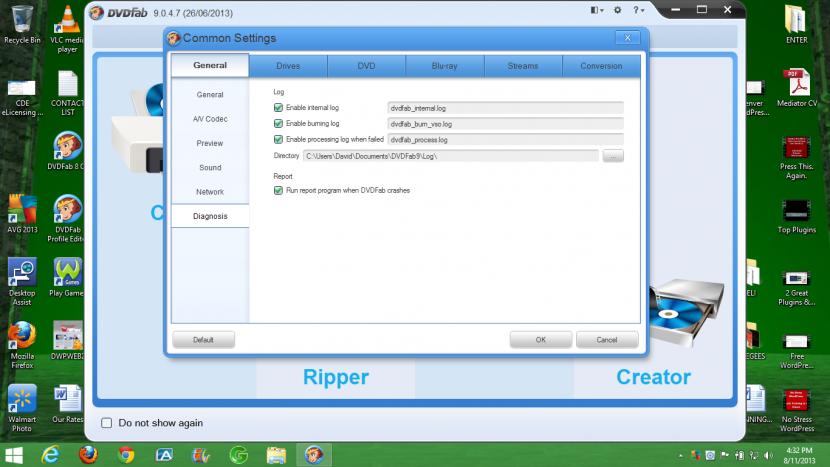
Task: Confirm settings with the OK button
Action: [540, 340]
